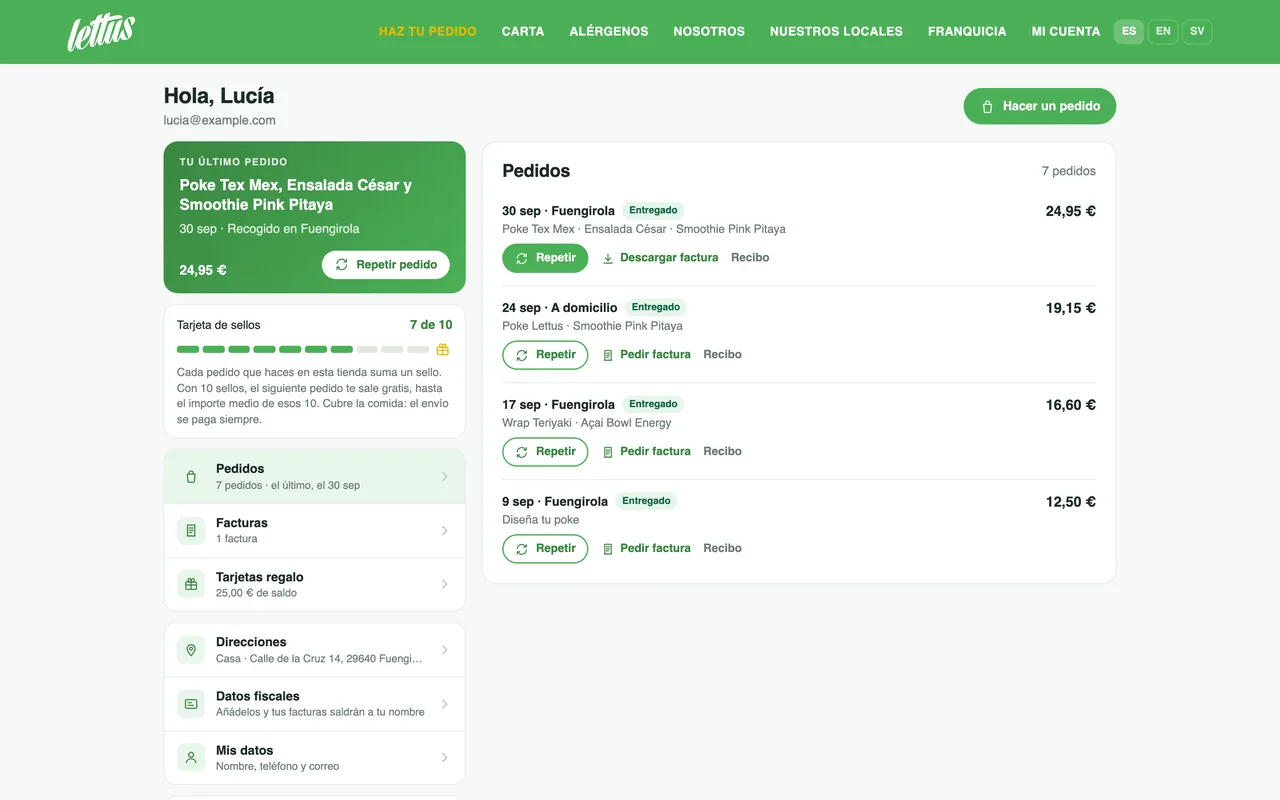Click the '7 pedidos' count in Pedidos header

(x=1069, y=171)
